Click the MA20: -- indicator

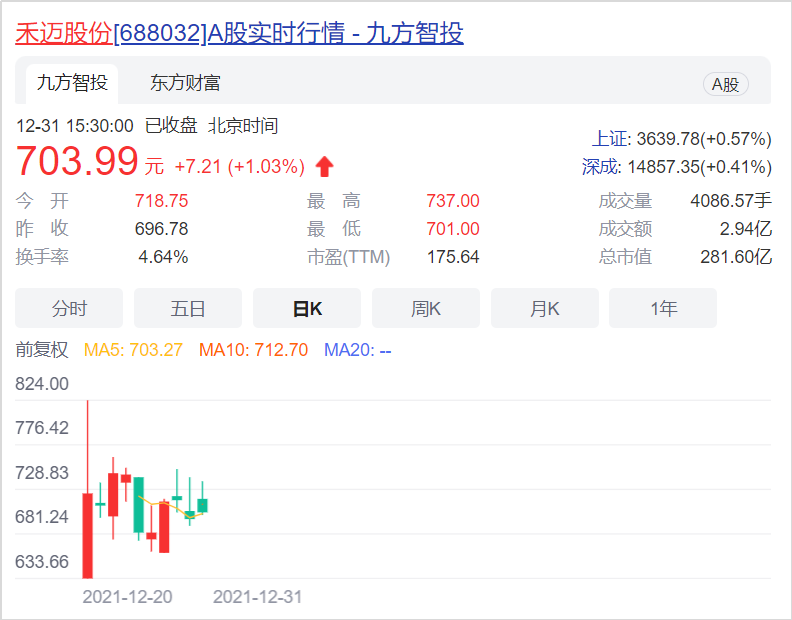(358, 350)
